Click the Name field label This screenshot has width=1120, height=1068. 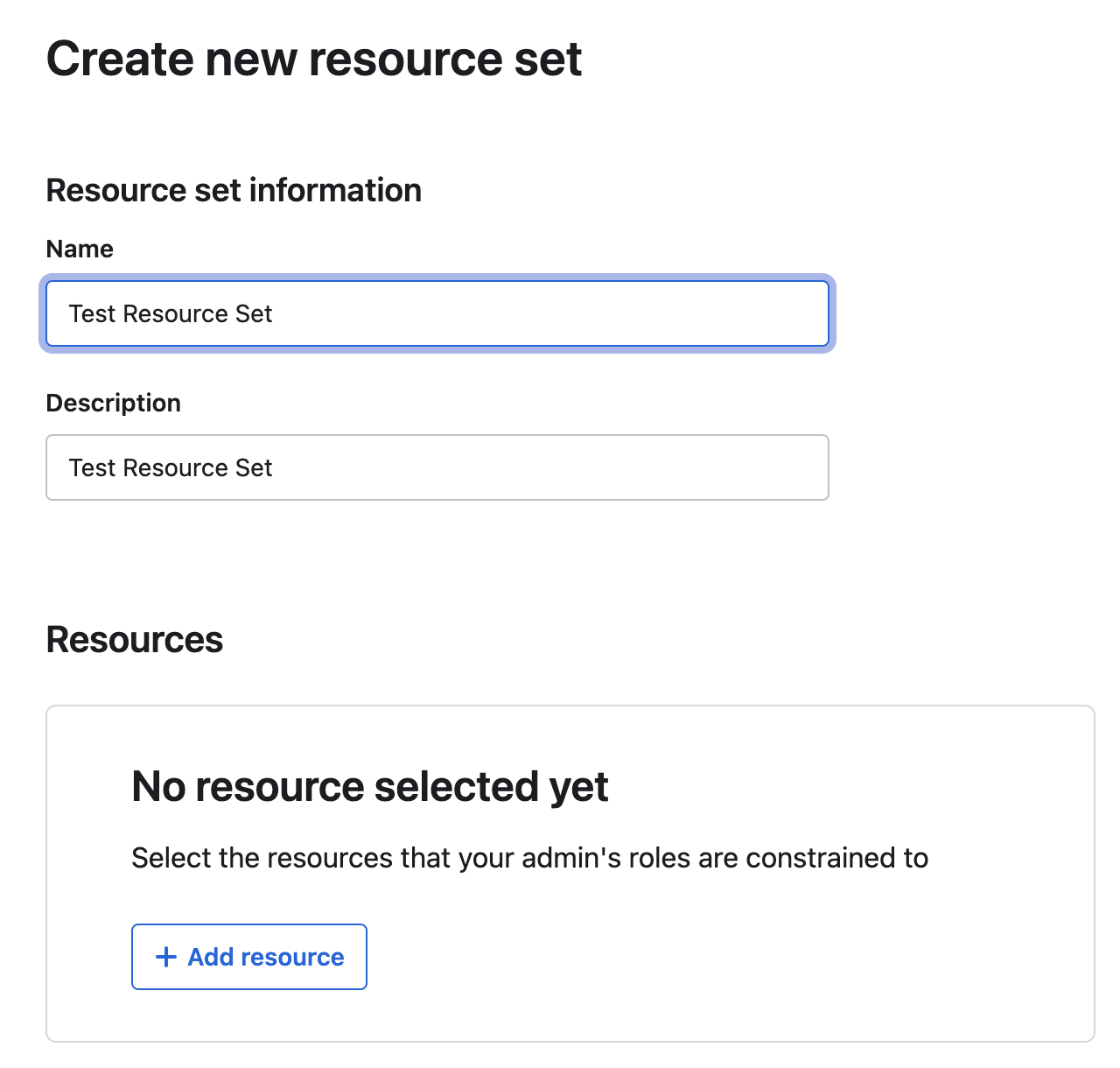[x=79, y=249]
